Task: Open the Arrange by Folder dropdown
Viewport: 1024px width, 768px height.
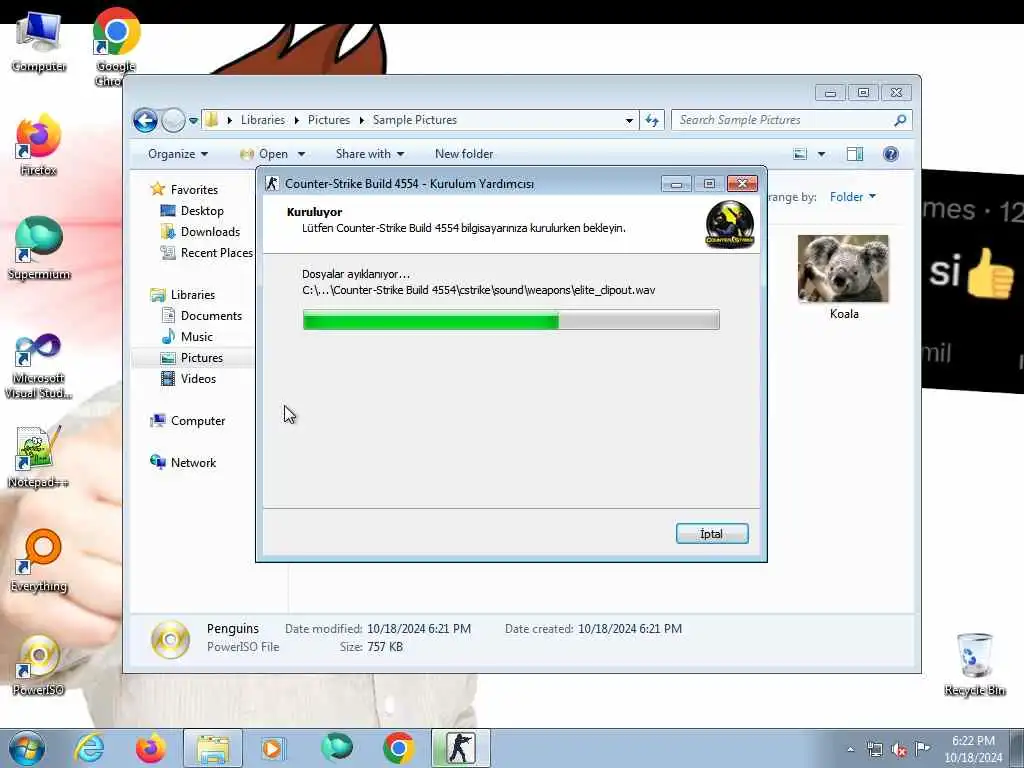Action: click(852, 197)
